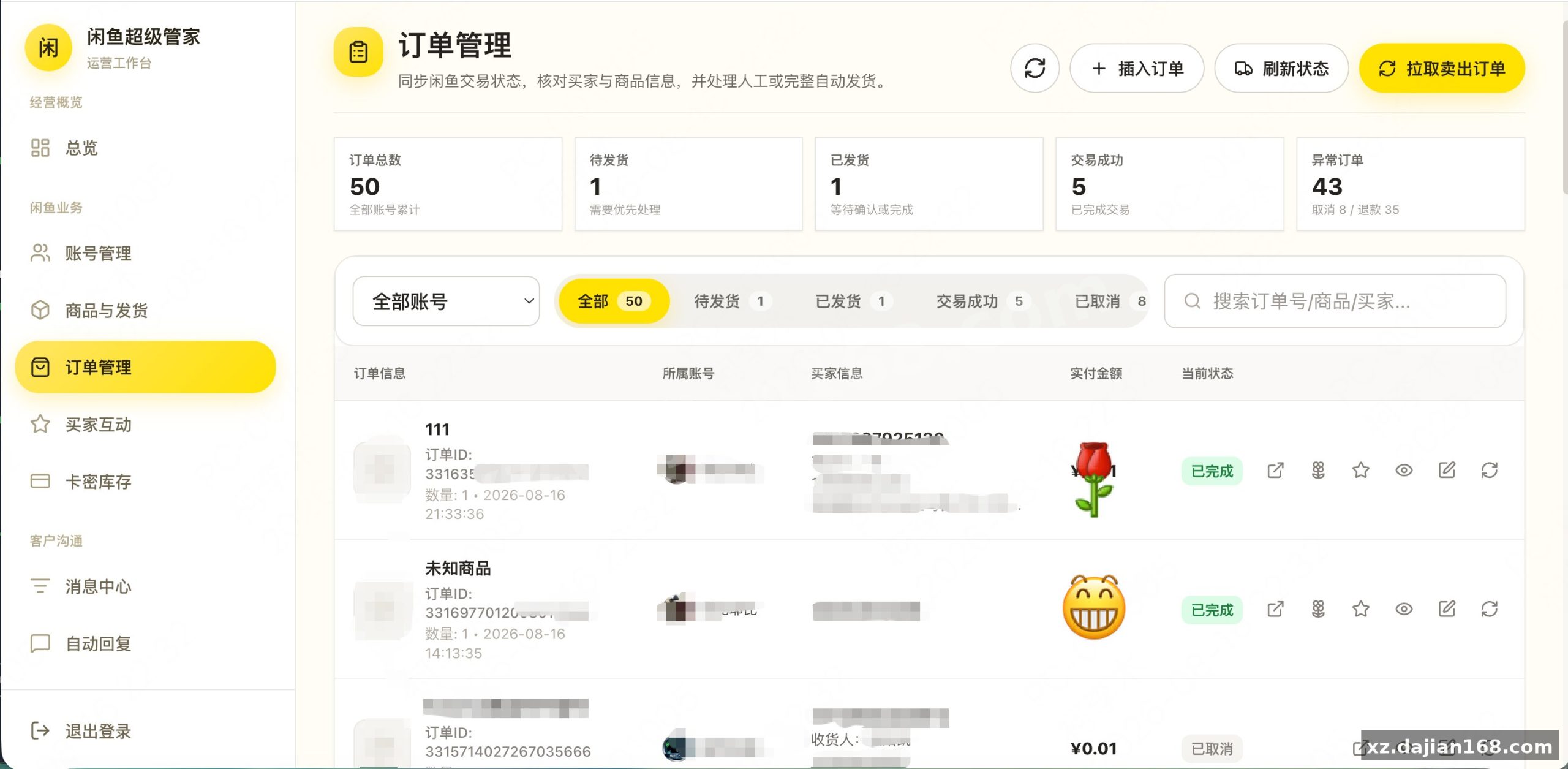
Task: Click the circular refresh icon button in header
Action: point(1035,68)
